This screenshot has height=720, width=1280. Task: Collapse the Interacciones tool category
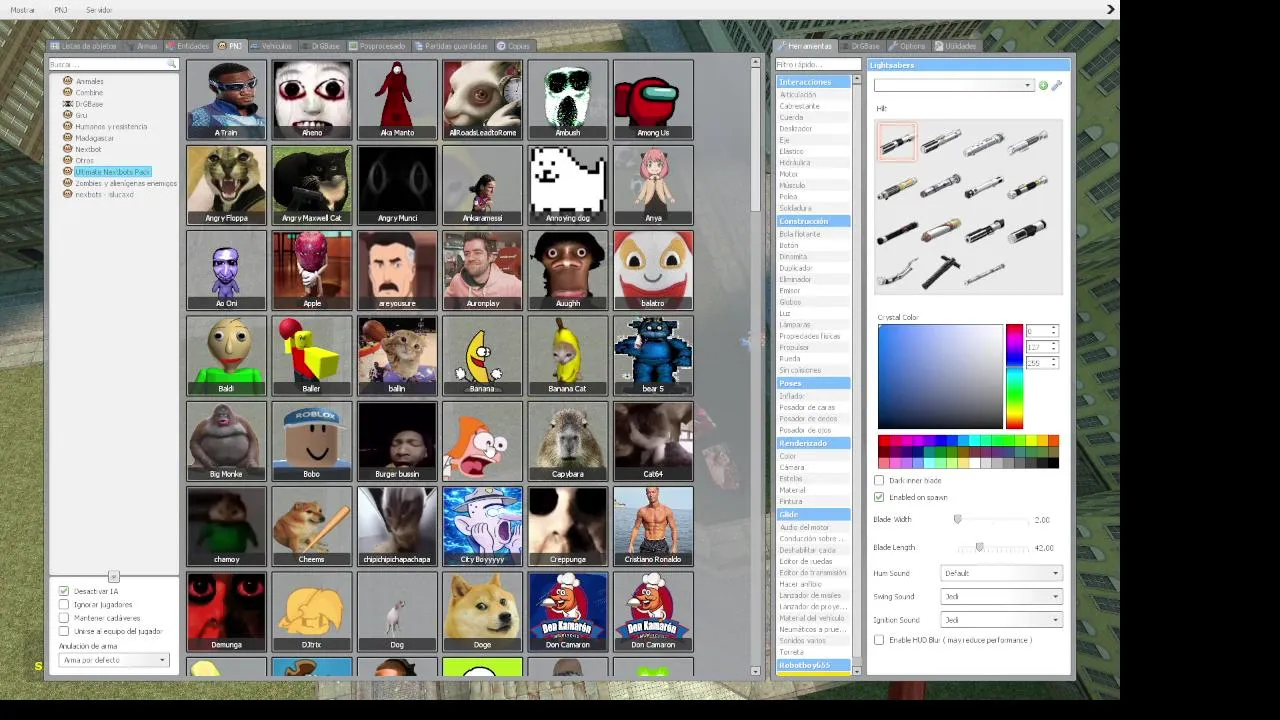click(x=813, y=82)
